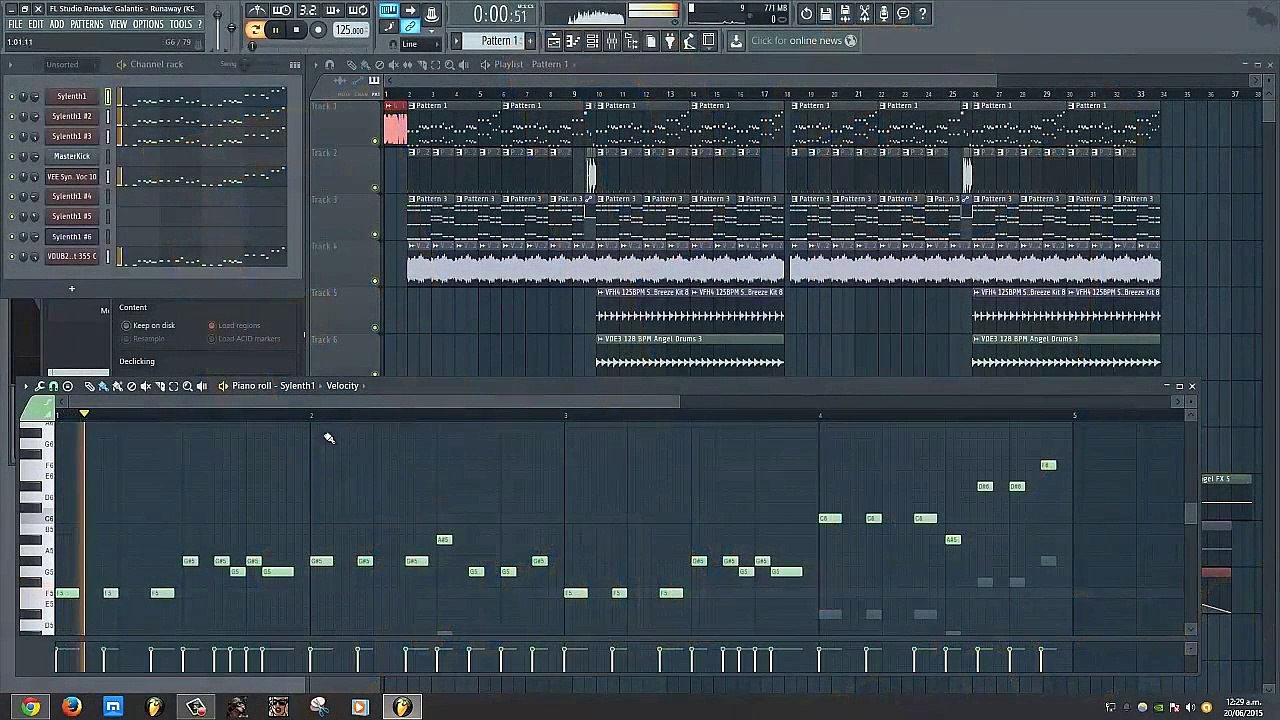Open the TOOLS menu

coord(181,24)
